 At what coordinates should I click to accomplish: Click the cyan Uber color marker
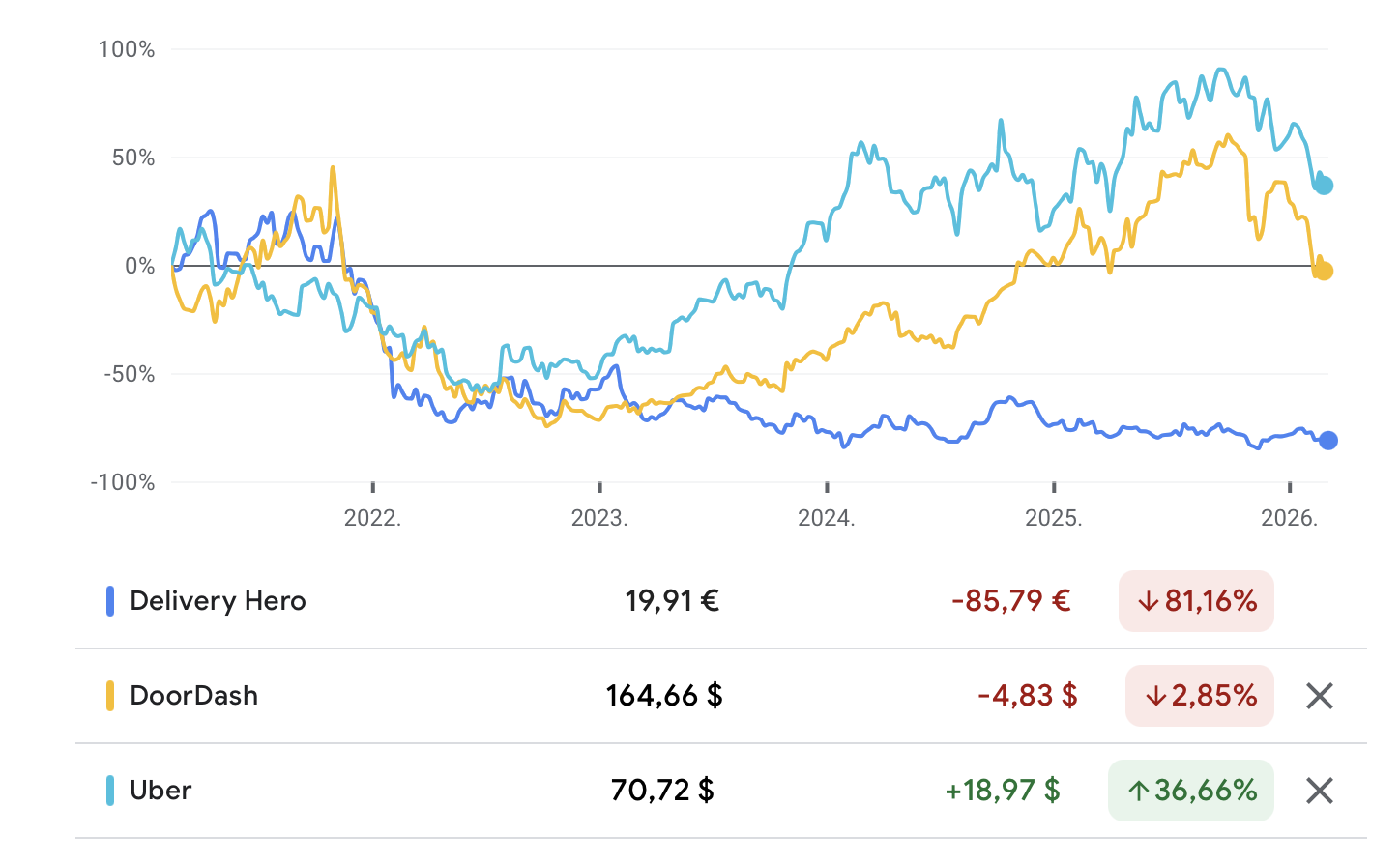(110, 791)
